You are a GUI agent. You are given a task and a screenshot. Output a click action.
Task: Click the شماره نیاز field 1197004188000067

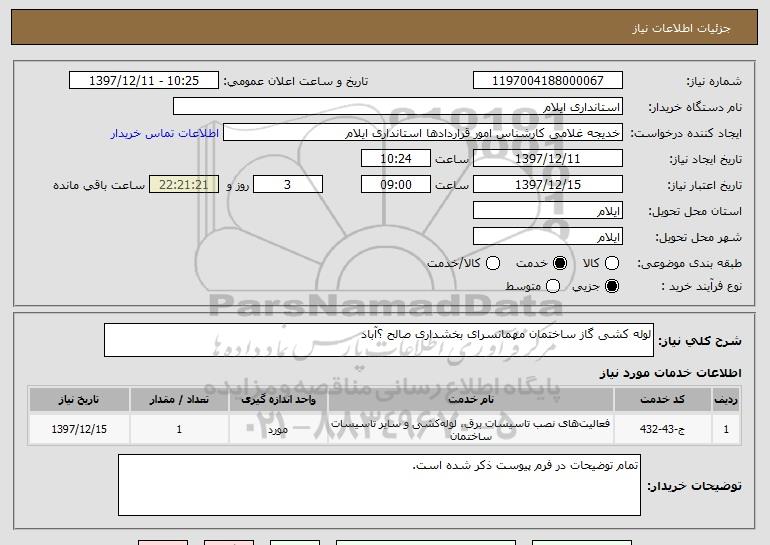click(x=548, y=81)
